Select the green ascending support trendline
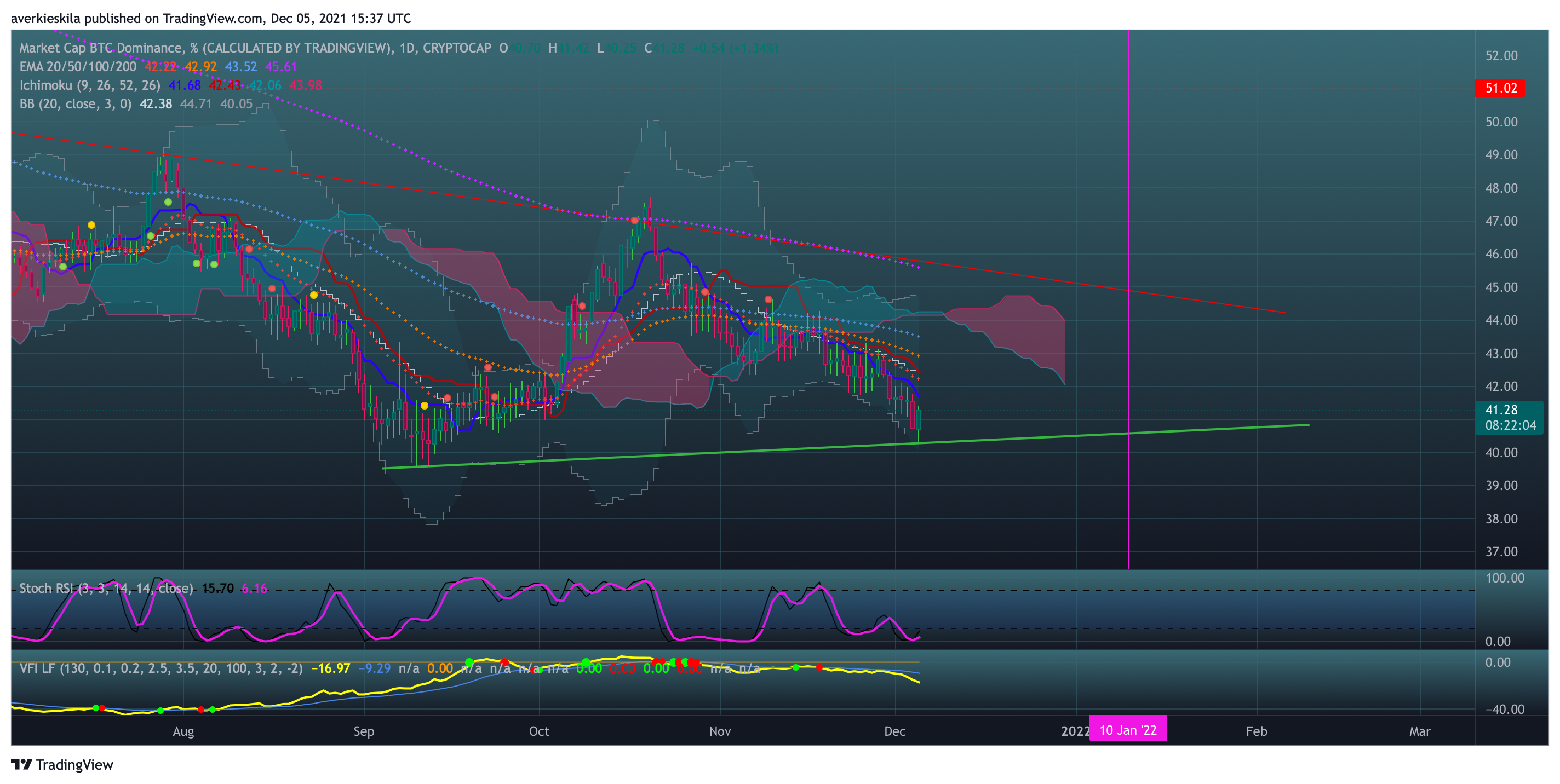 click(845, 447)
